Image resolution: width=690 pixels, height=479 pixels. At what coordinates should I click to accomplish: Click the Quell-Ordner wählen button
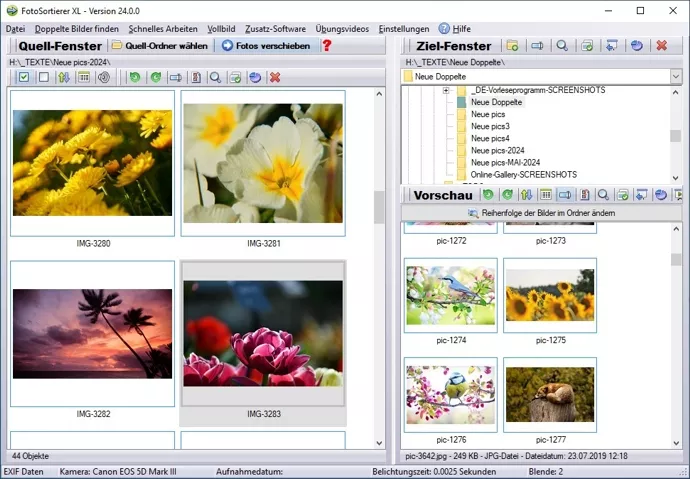tap(159, 46)
